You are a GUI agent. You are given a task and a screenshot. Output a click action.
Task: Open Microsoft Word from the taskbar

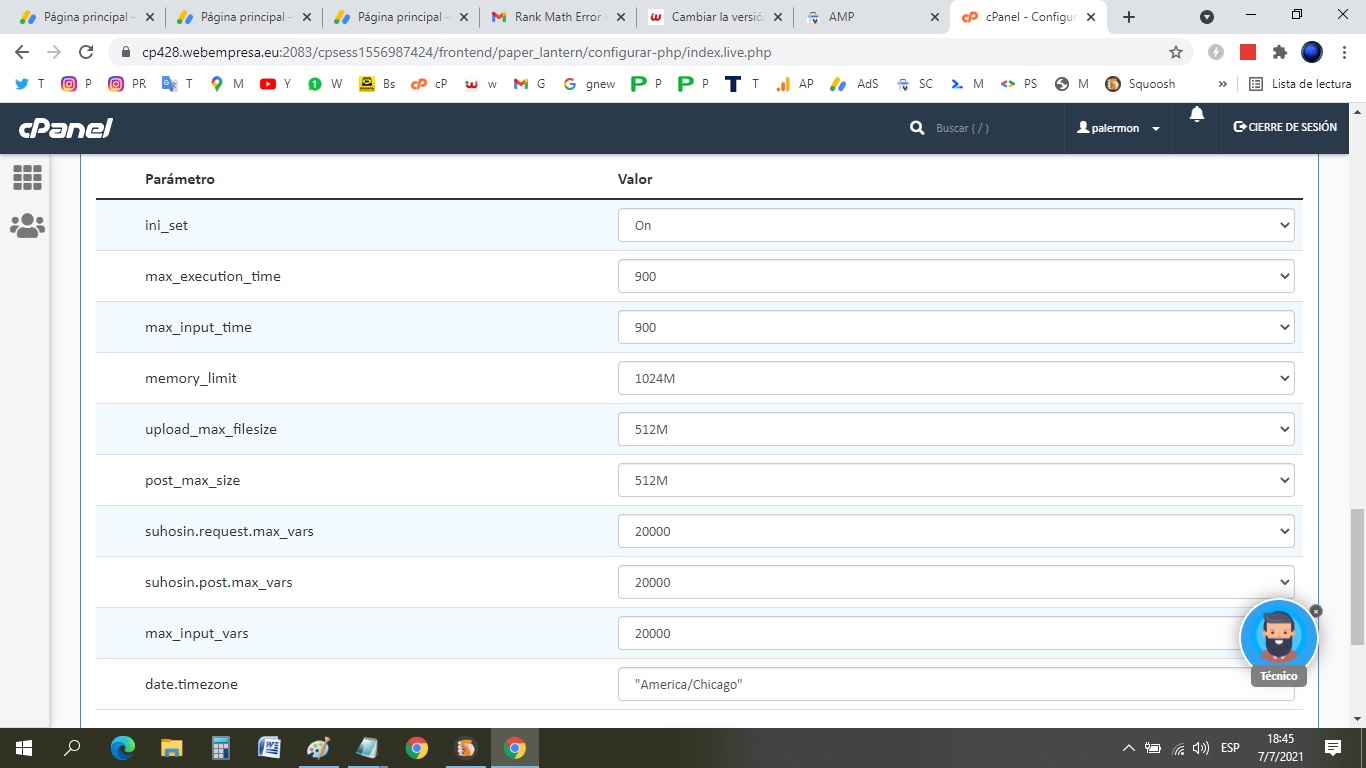(x=270, y=748)
